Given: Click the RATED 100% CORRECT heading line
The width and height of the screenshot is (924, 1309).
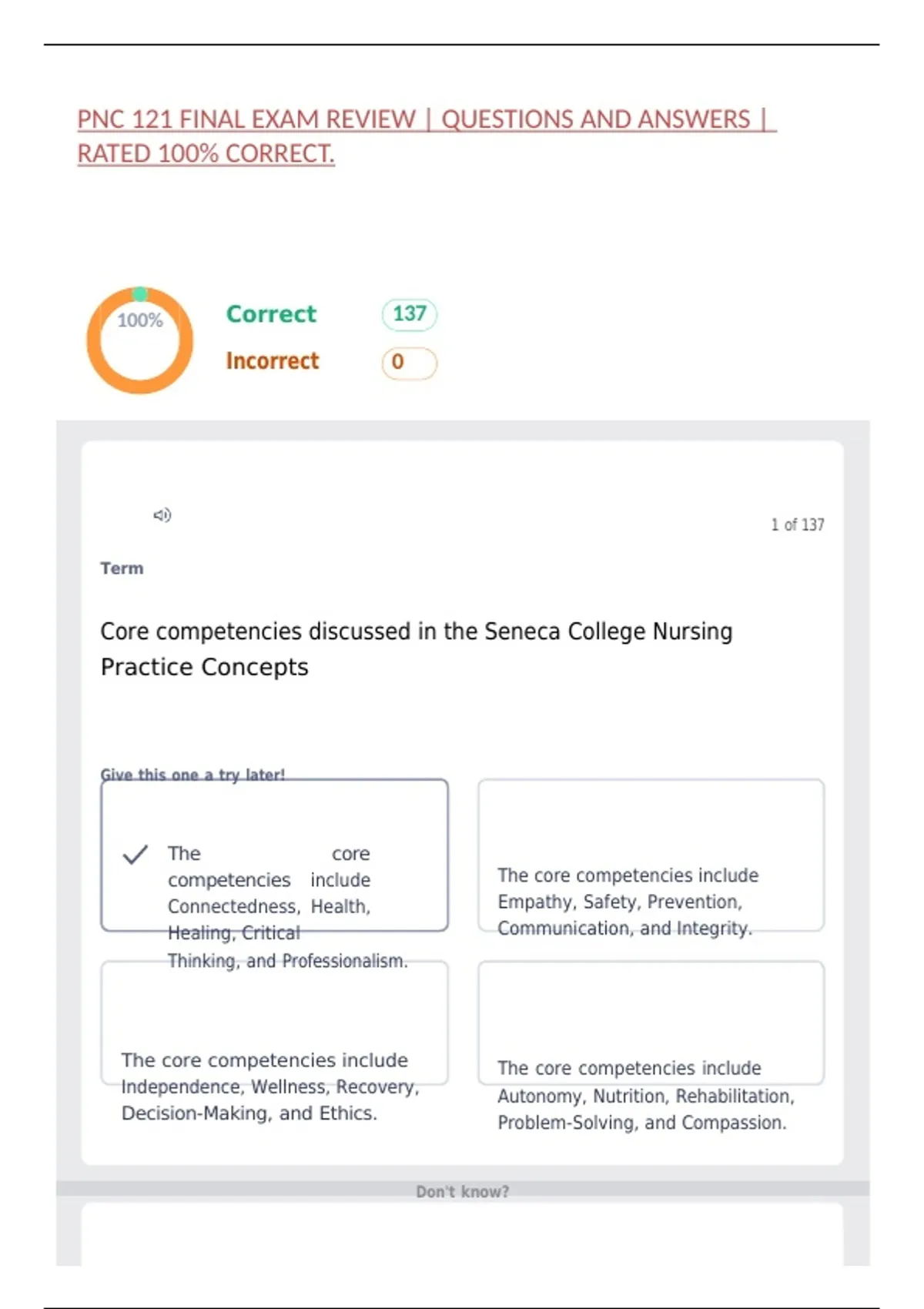Looking at the screenshot, I should (206, 154).
